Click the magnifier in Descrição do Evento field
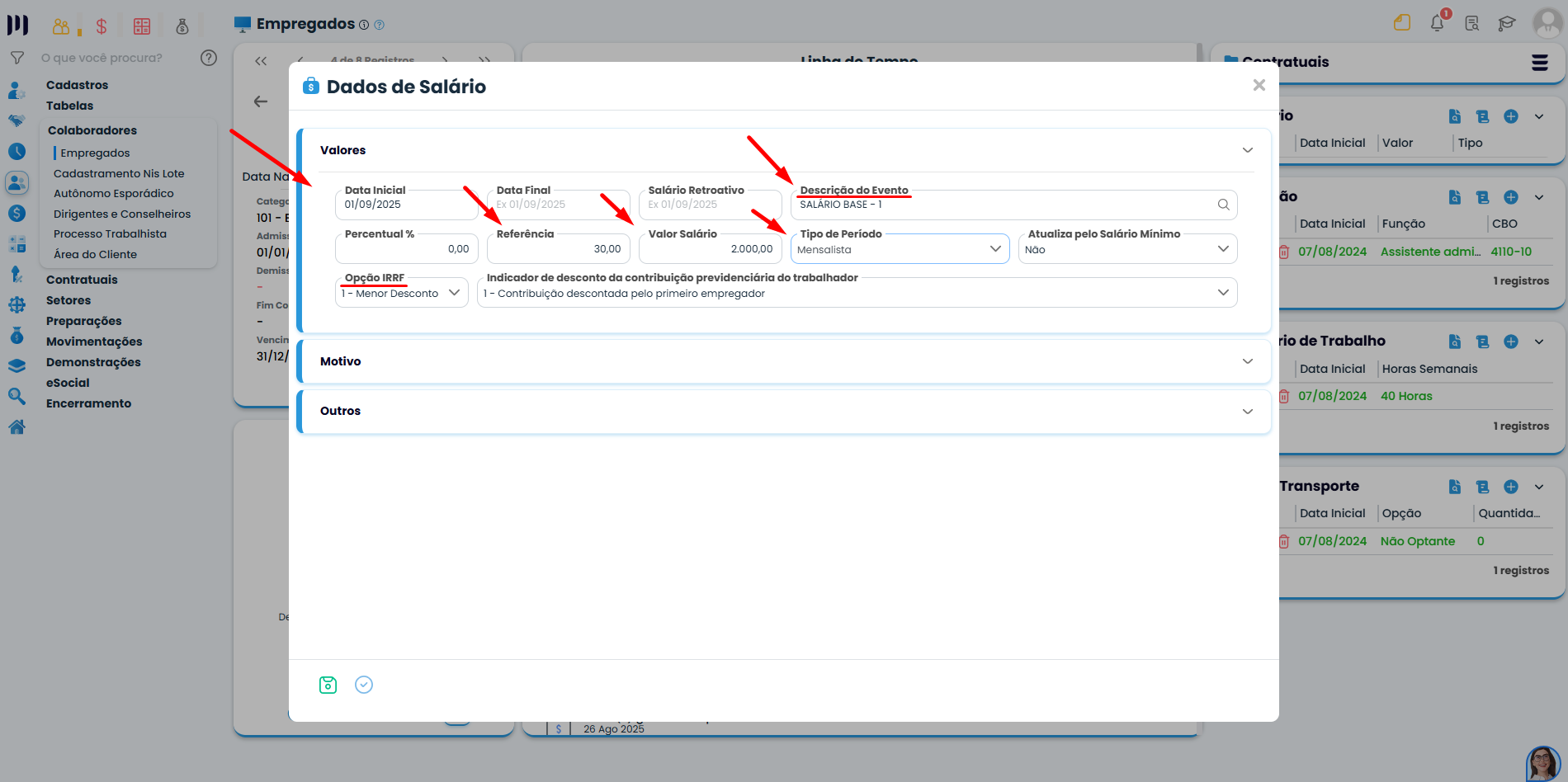The width and height of the screenshot is (1568, 782). (1223, 205)
